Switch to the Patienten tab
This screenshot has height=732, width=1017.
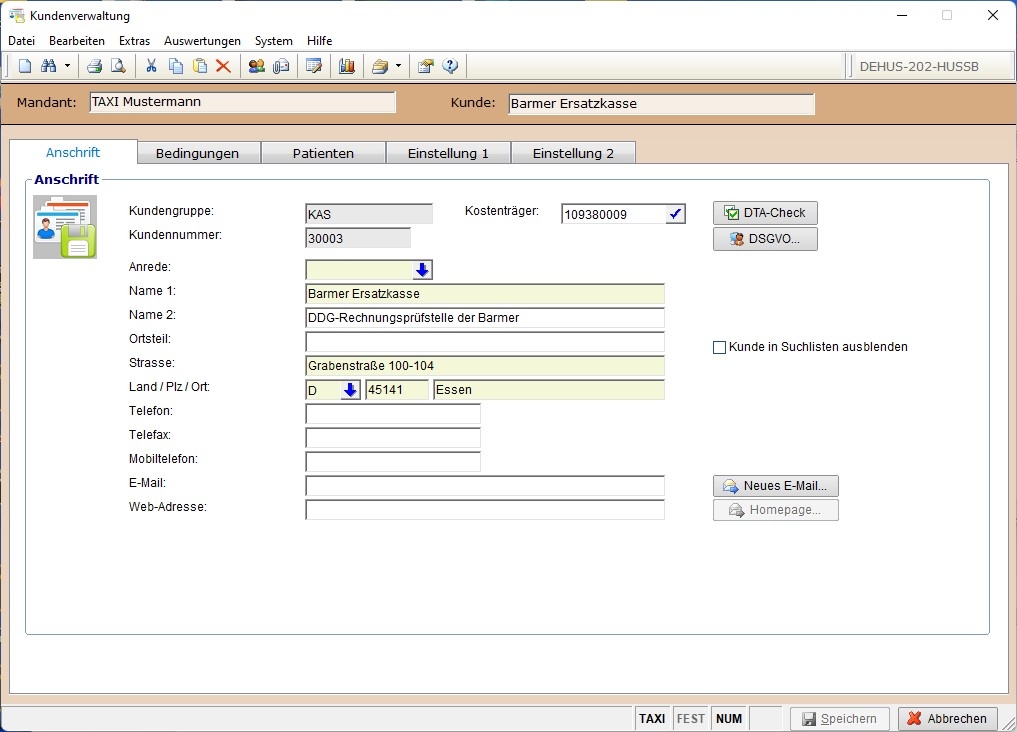[323, 154]
